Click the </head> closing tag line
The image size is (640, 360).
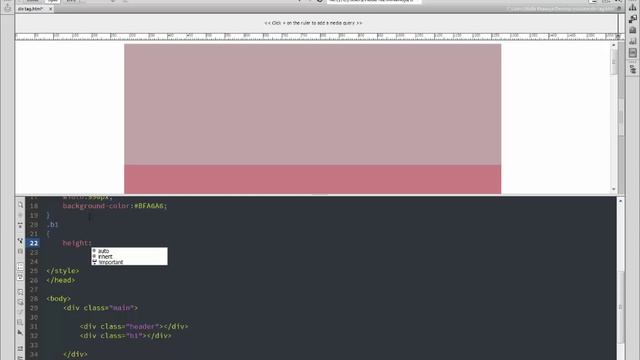coord(61,280)
